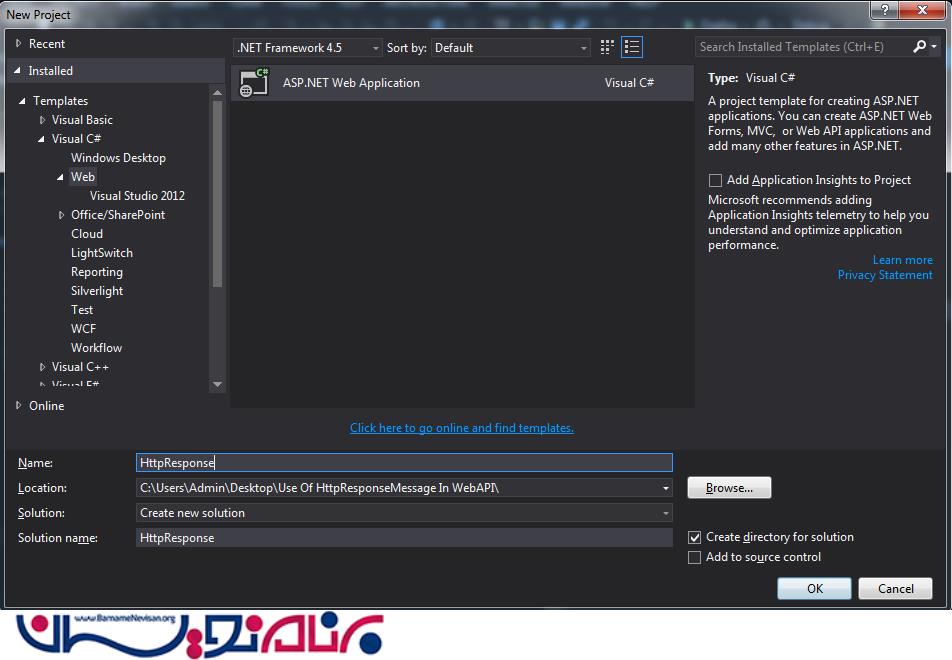Select the Reporting category
Viewport: 952px width, 660px height.
click(x=97, y=272)
